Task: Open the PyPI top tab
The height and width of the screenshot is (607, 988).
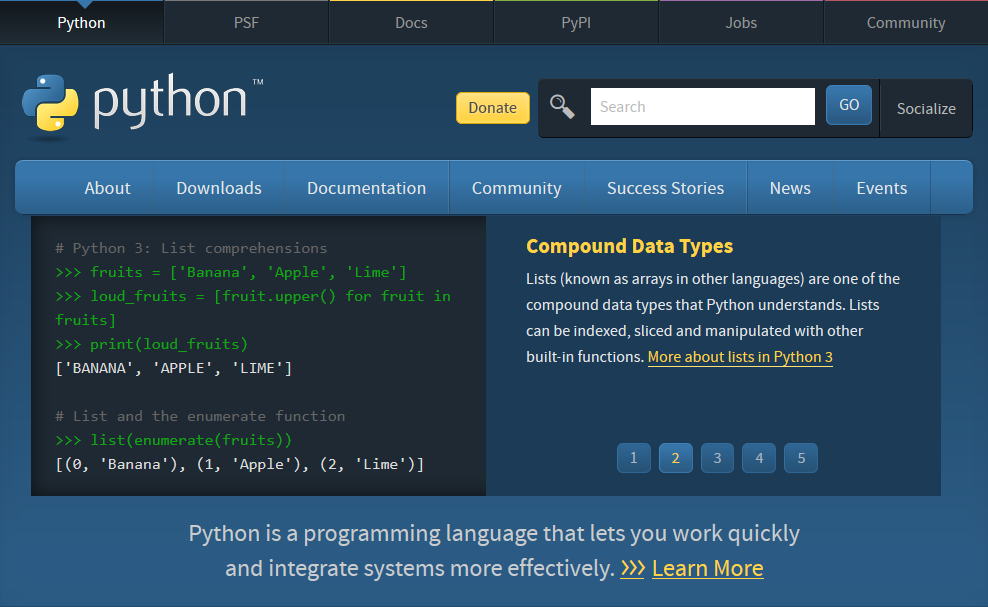Action: coord(576,23)
